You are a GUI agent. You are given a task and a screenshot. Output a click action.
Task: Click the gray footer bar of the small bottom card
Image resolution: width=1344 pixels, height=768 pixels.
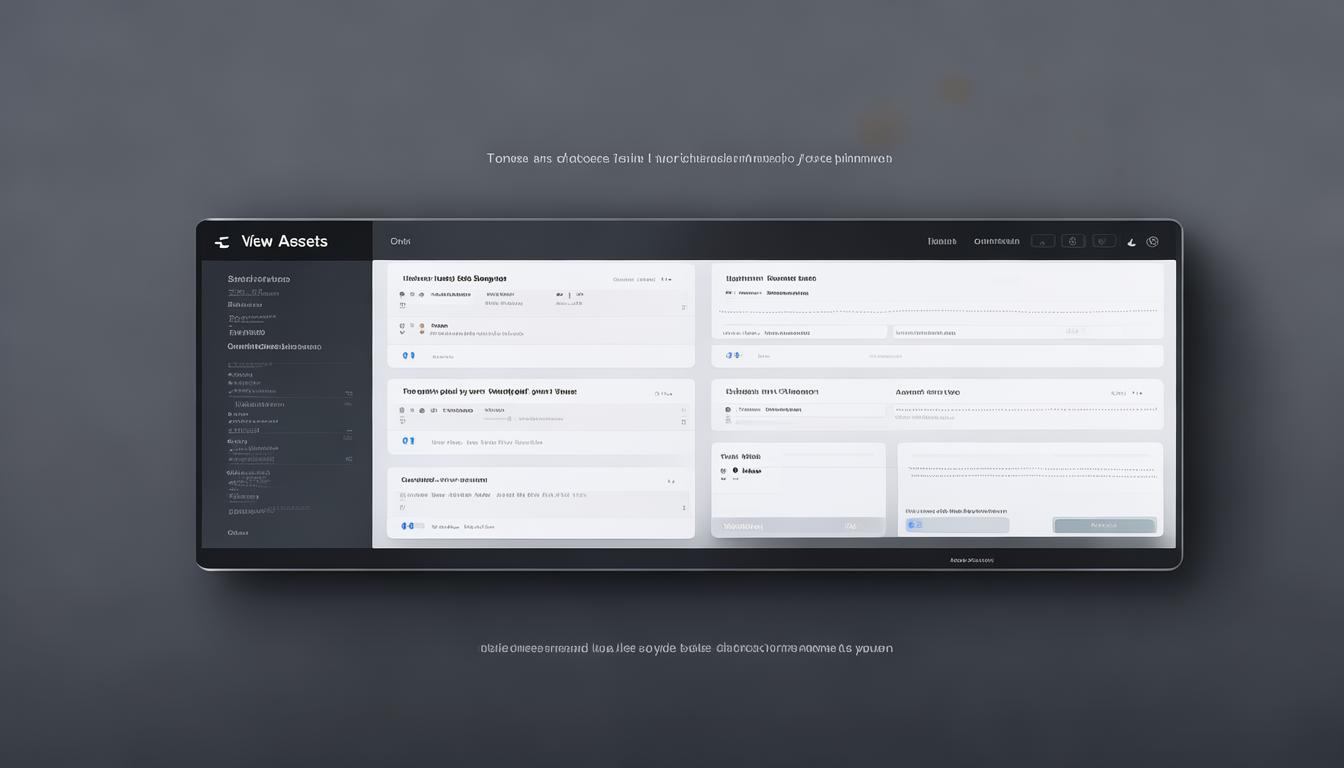click(x=797, y=526)
